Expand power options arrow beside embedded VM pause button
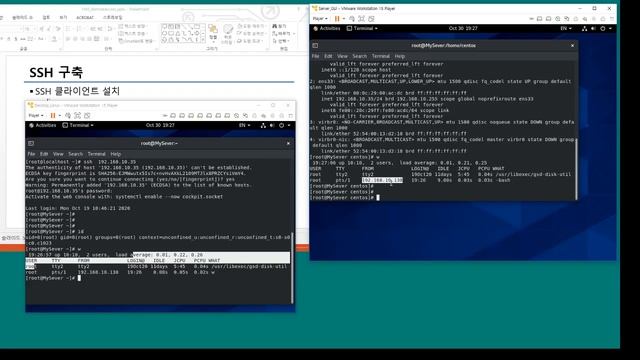Viewport: 640px width, 360px height. coord(60,116)
